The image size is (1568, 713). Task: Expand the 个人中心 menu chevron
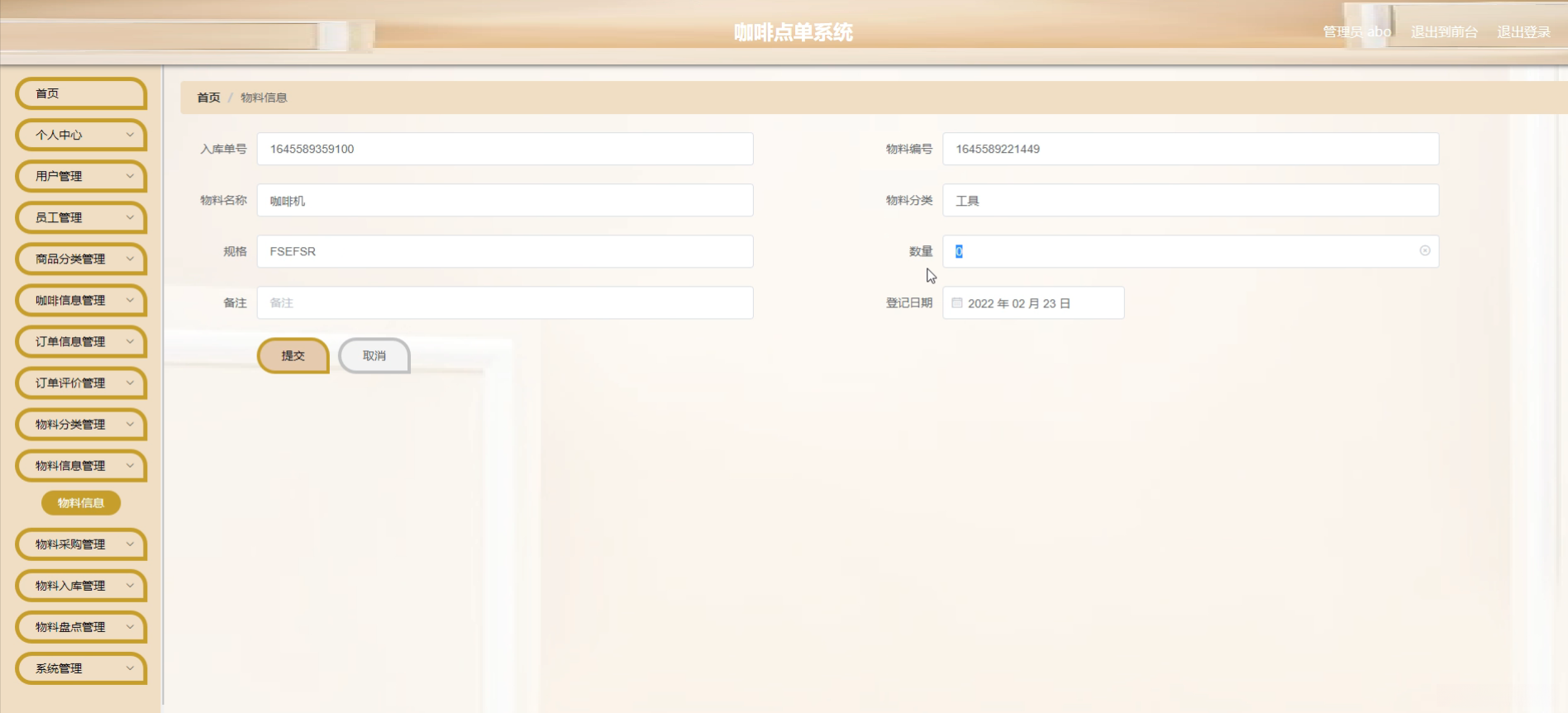coord(130,135)
